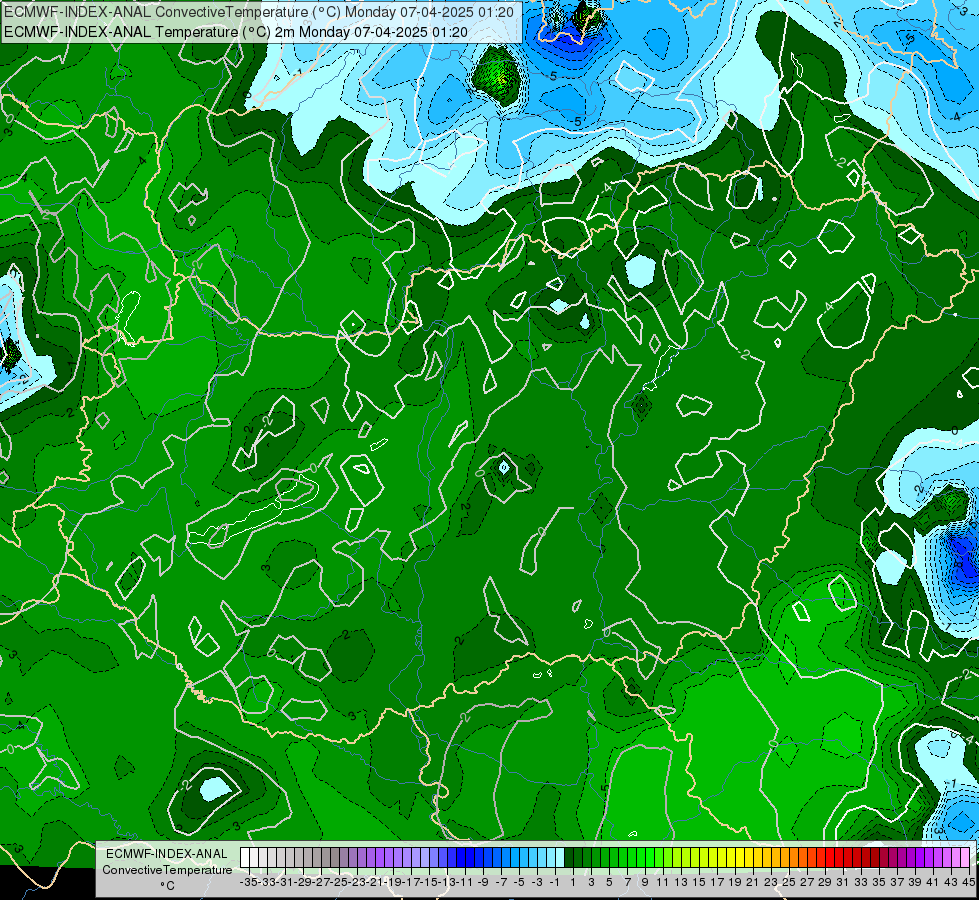
Task: Click the ConvectiveTemperature label in the legend
Action: [167, 869]
